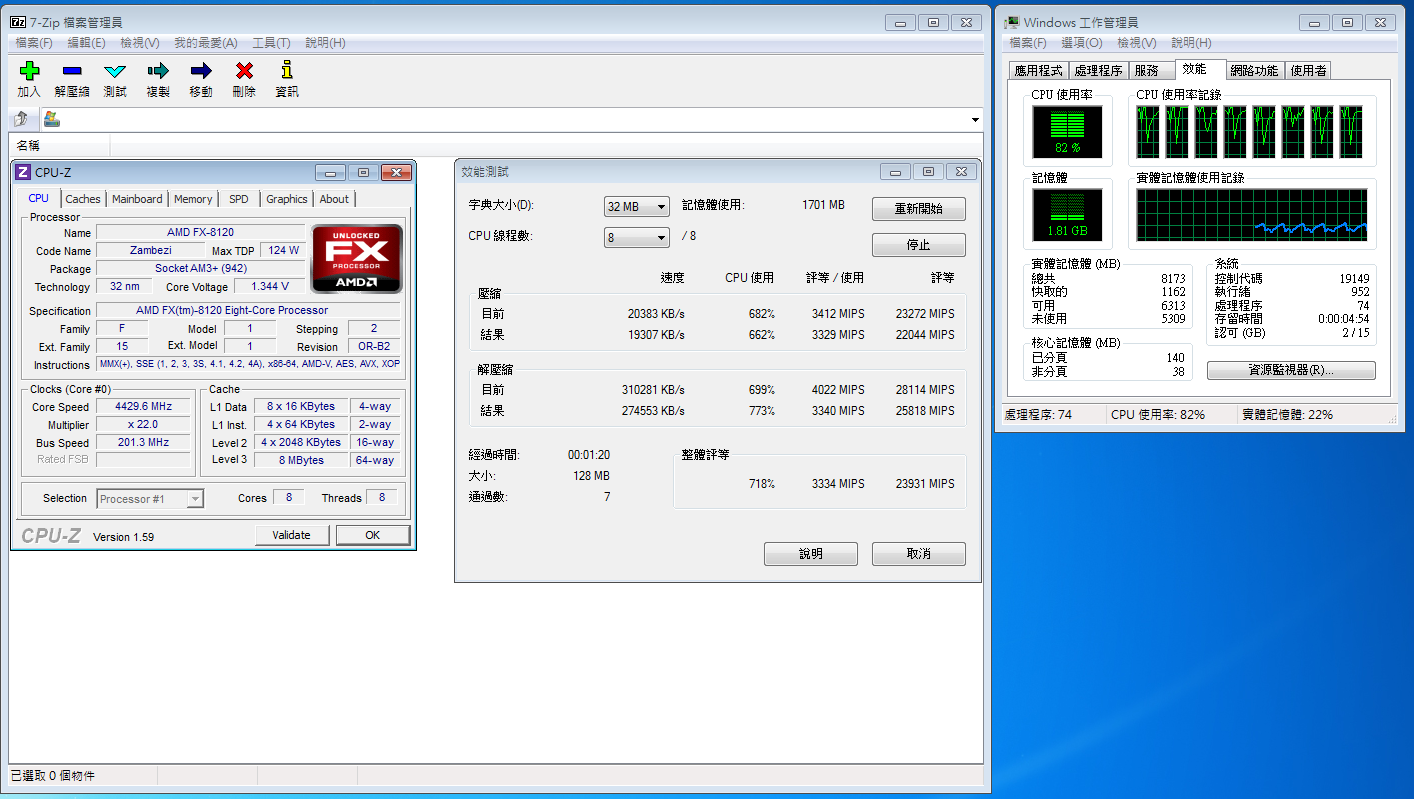Click the 刪除 (Delete) red X icon

point(244,71)
